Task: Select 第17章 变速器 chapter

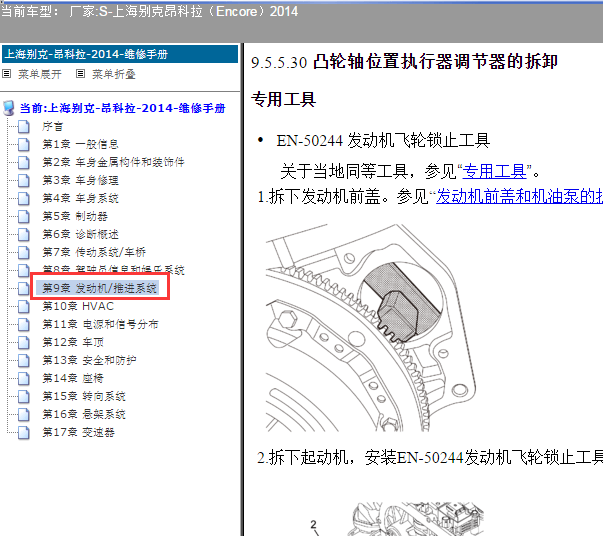Action: pyautogui.click(x=78, y=432)
